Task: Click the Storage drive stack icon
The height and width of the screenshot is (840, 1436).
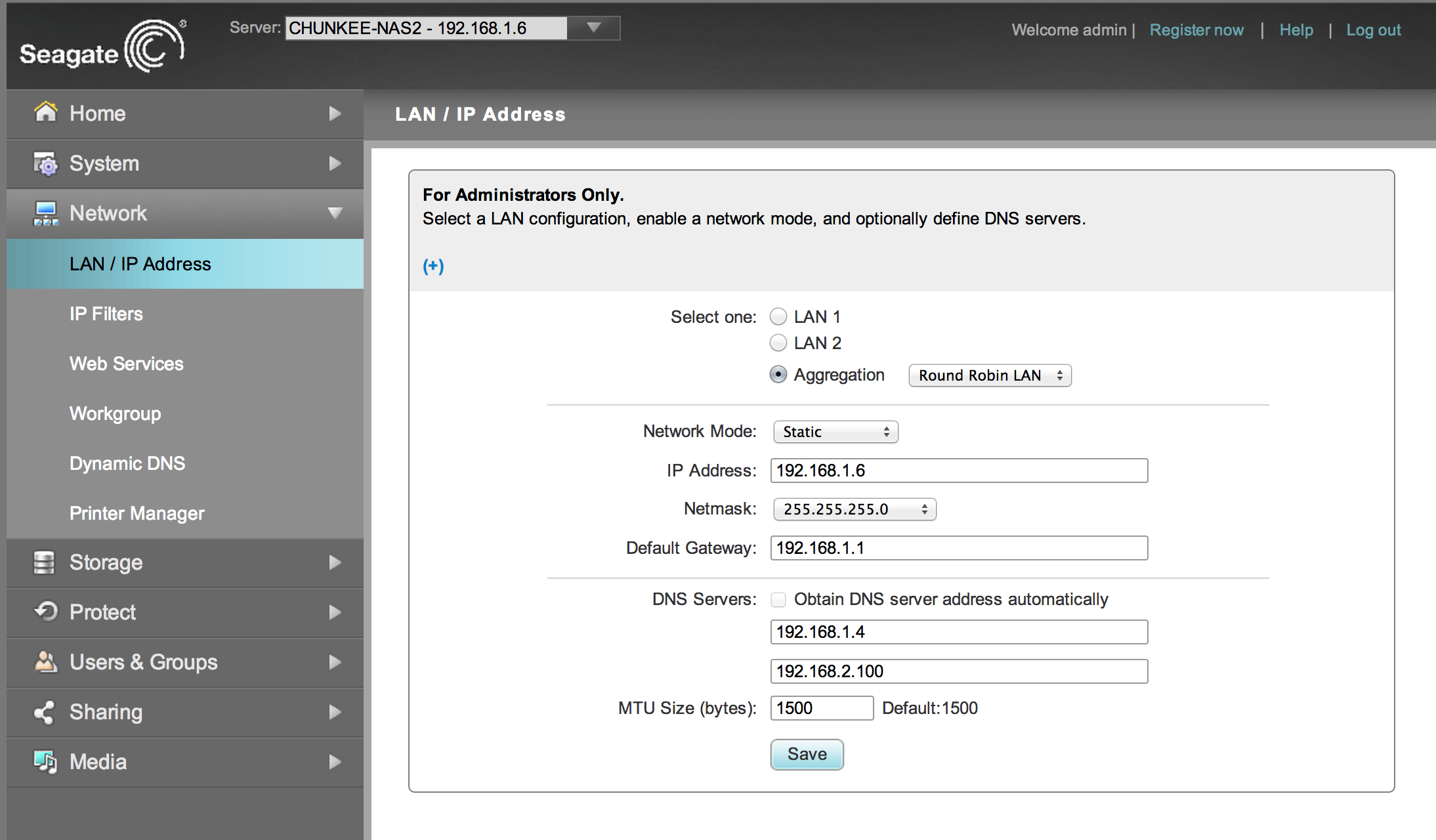Action: click(44, 562)
